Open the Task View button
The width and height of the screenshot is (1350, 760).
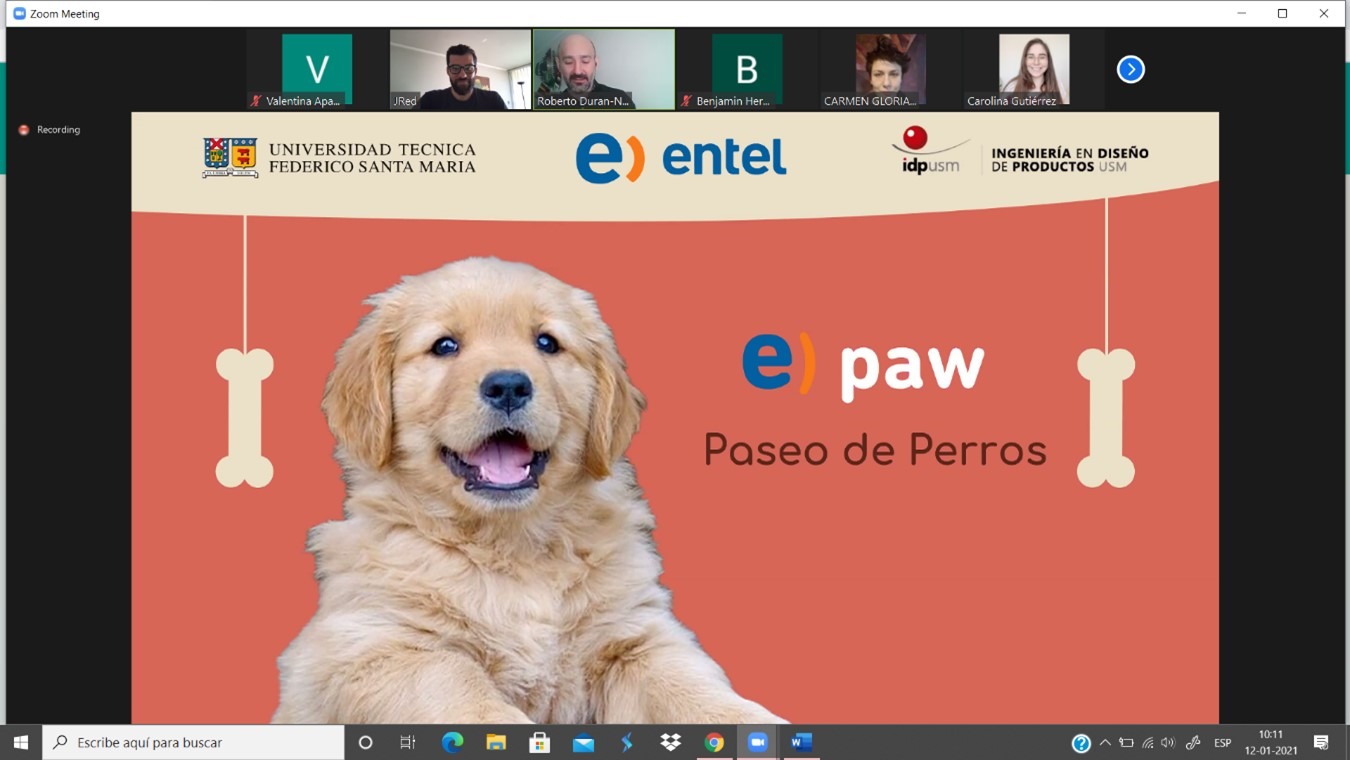(408, 742)
